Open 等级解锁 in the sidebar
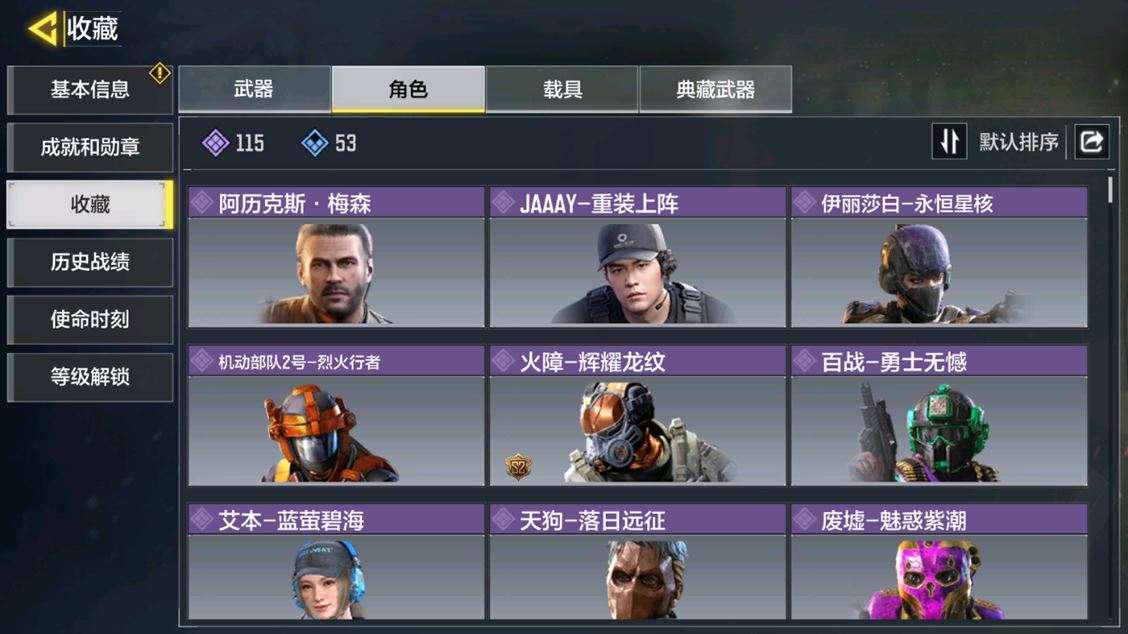The height and width of the screenshot is (634, 1128). point(90,377)
